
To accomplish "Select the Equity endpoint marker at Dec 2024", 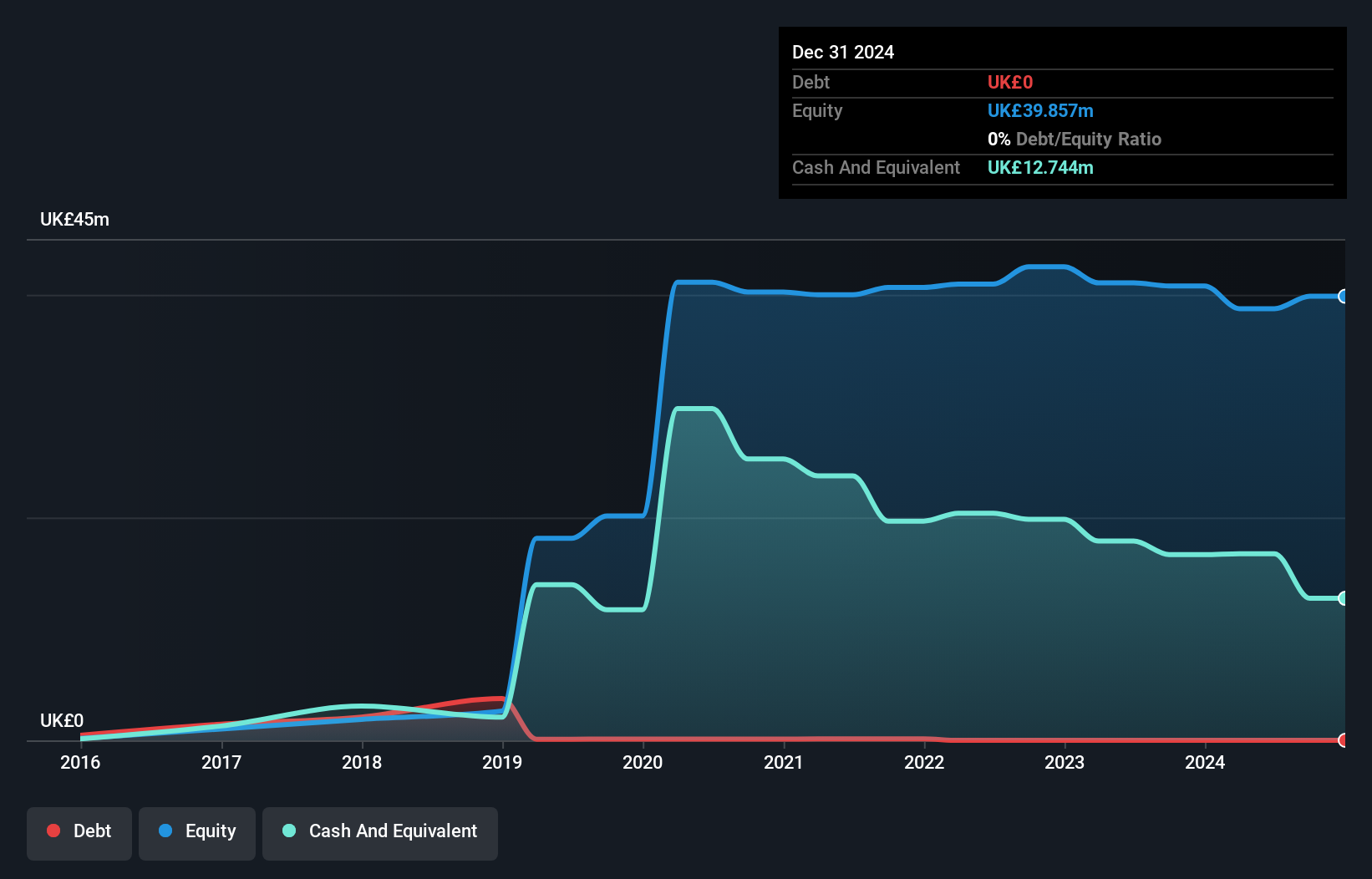I will point(1344,296).
